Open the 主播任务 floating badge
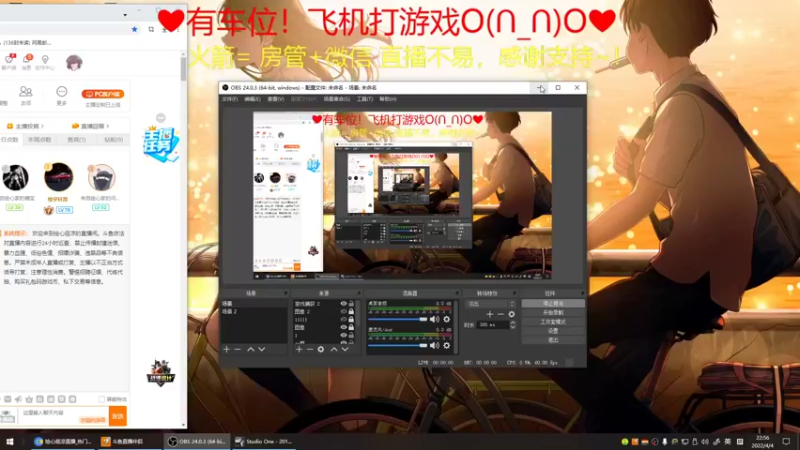Image resolution: width=800 pixels, height=450 pixels. pyautogui.click(x=161, y=142)
